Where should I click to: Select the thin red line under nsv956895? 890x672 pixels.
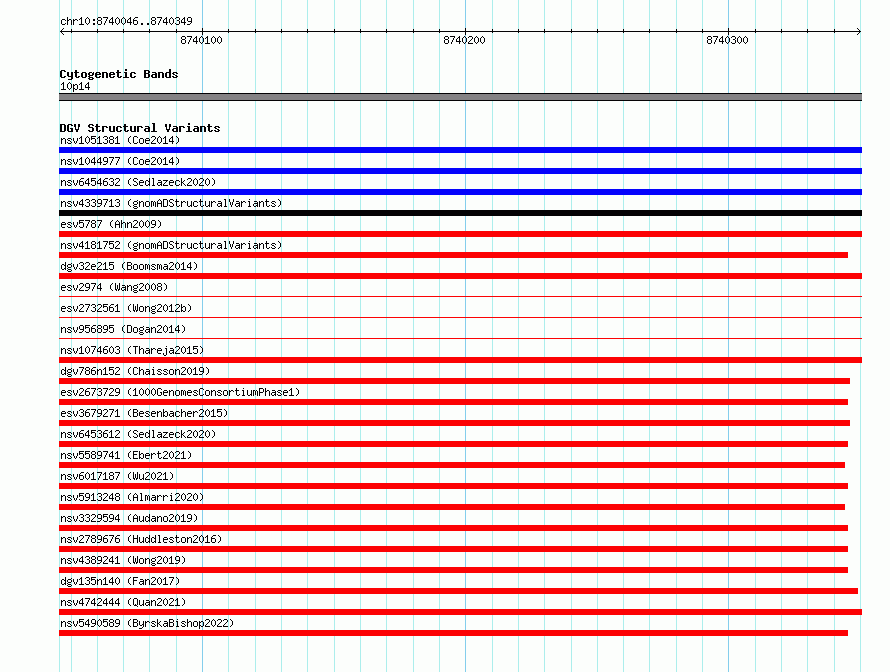coord(460,338)
